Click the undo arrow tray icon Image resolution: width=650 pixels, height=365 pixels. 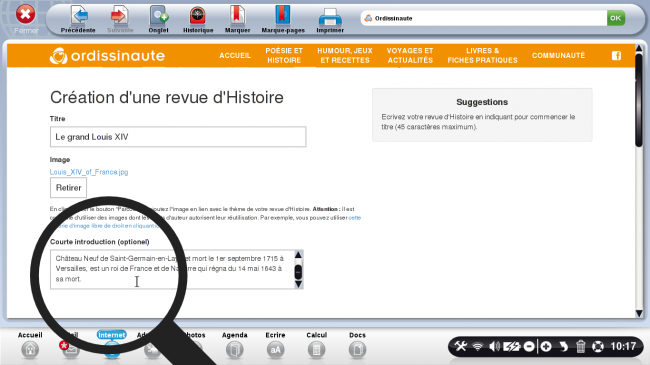tap(563, 346)
